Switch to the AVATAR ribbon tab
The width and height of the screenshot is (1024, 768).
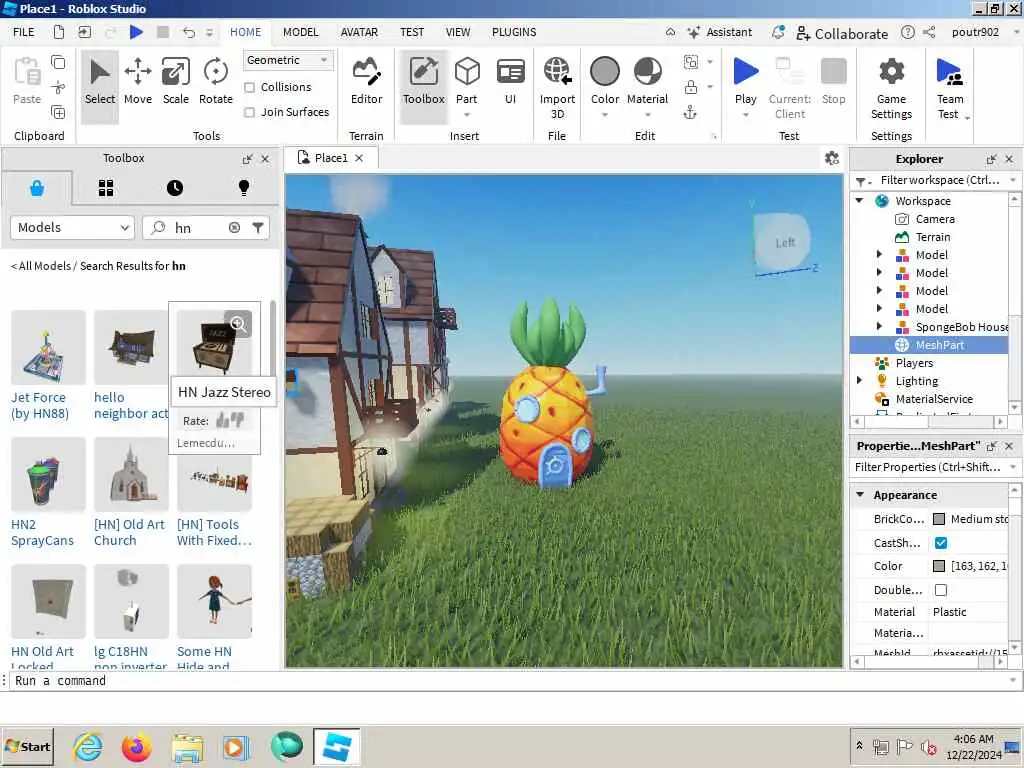[359, 32]
